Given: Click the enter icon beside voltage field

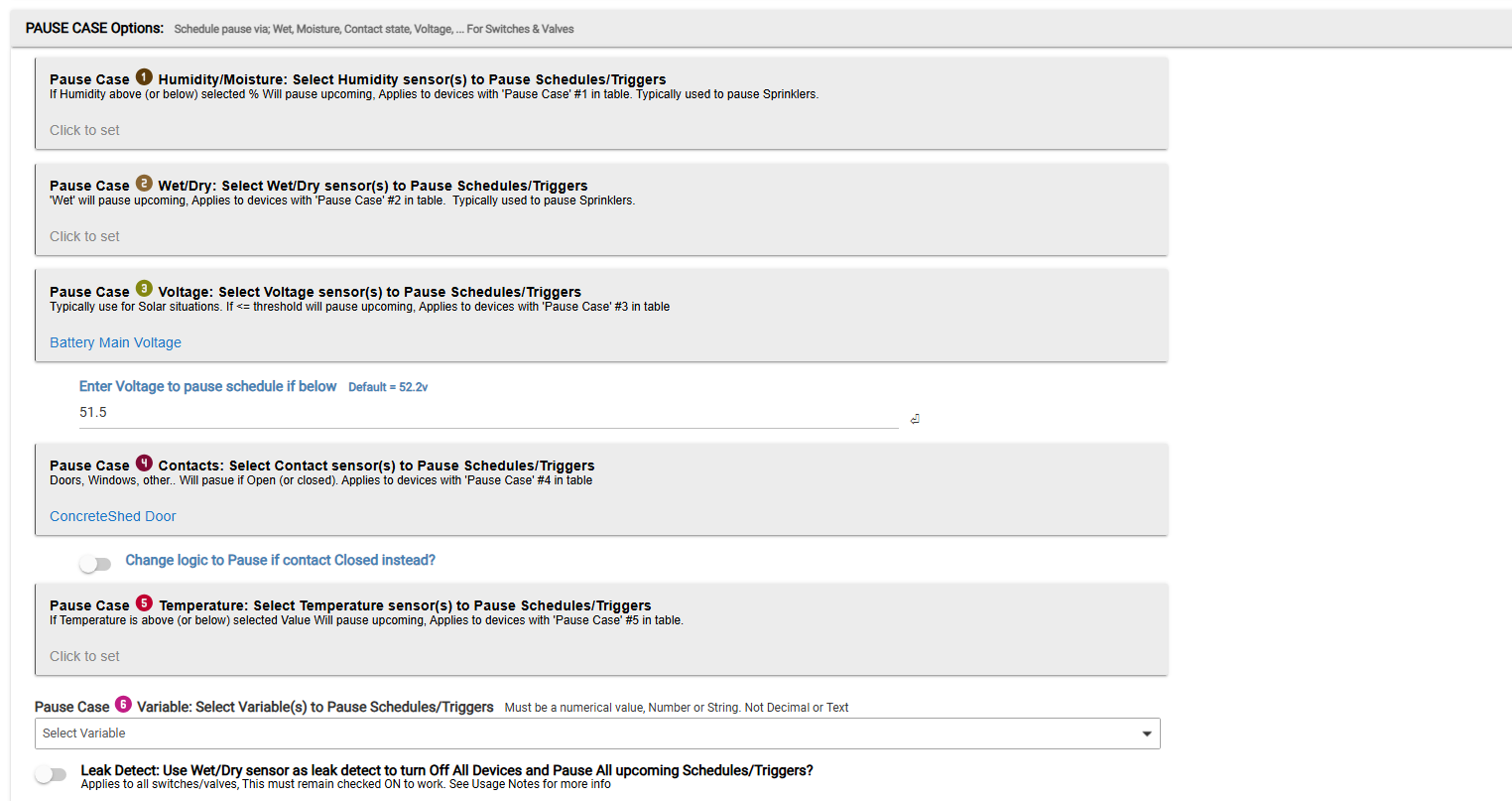Looking at the screenshot, I should [915, 419].
